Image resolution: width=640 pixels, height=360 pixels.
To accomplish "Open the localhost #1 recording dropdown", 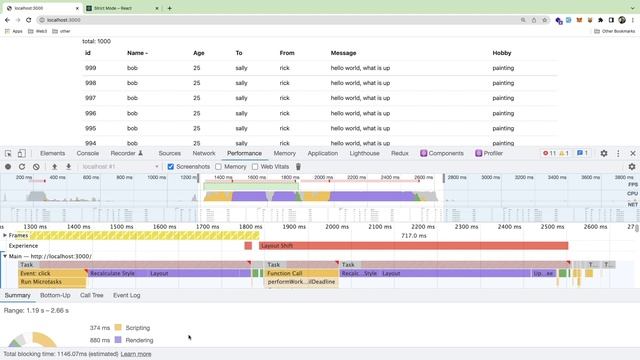I will pos(120,167).
